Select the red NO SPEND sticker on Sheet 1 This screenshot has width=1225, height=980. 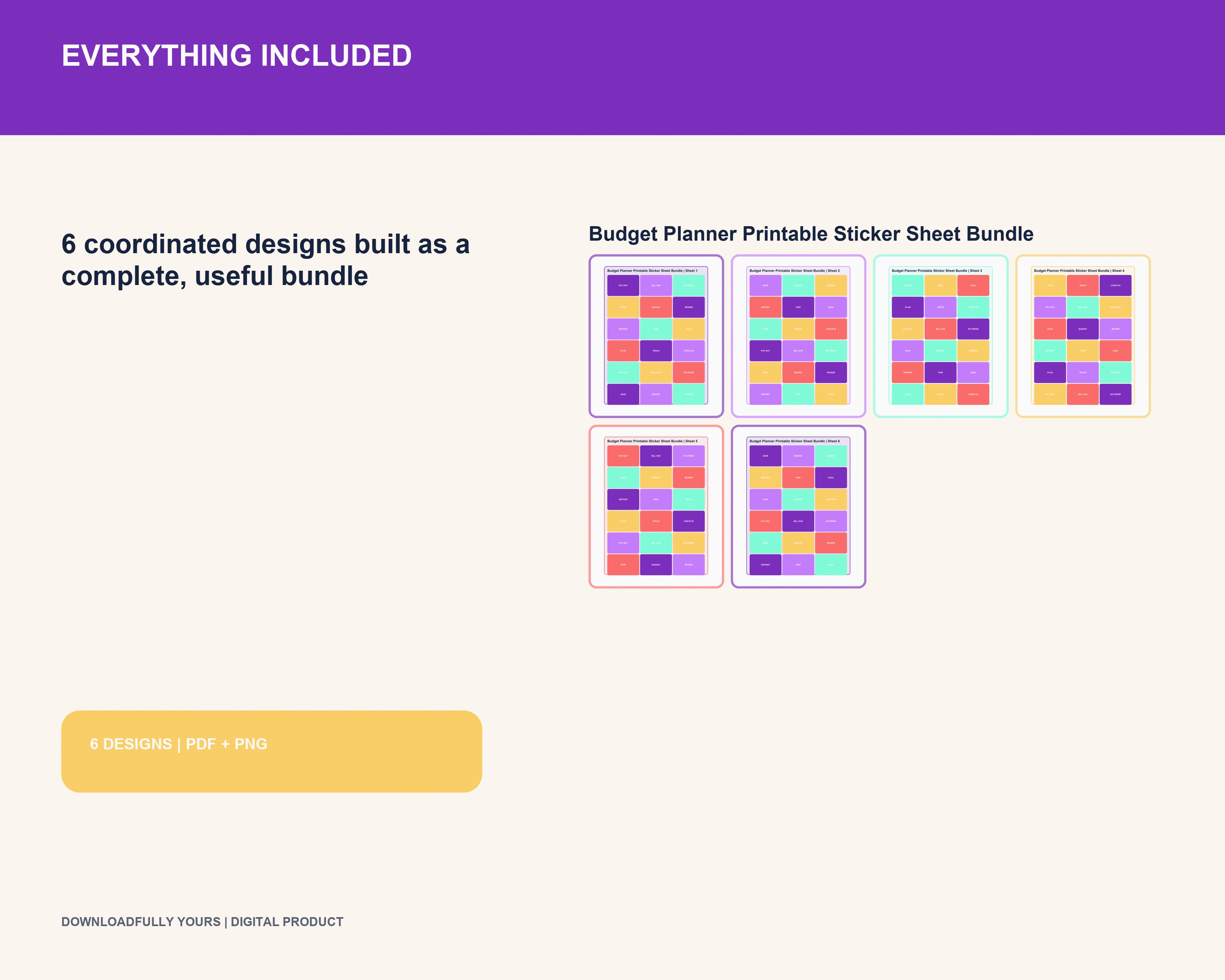688,372
